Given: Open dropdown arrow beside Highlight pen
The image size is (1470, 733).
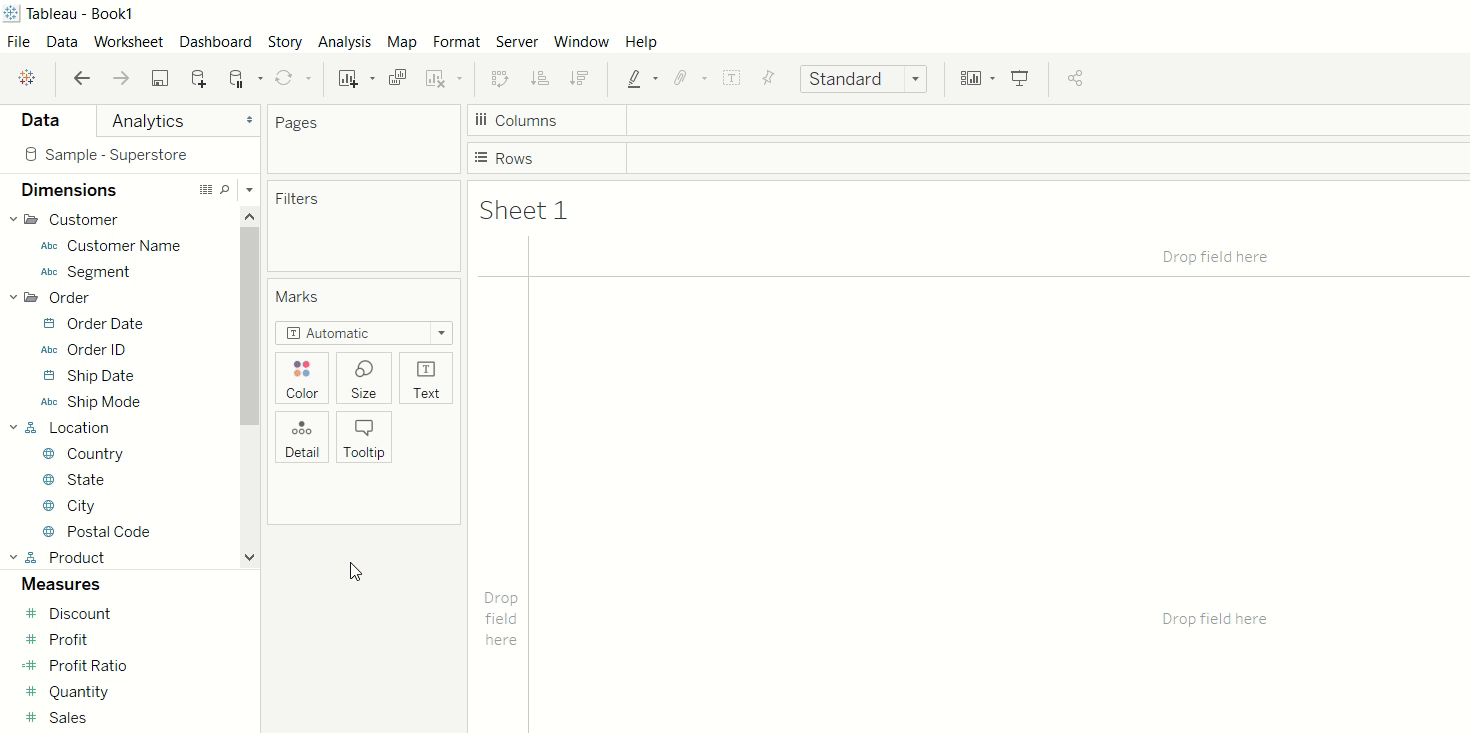Looking at the screenshot, I should click(x=655, y=79).
